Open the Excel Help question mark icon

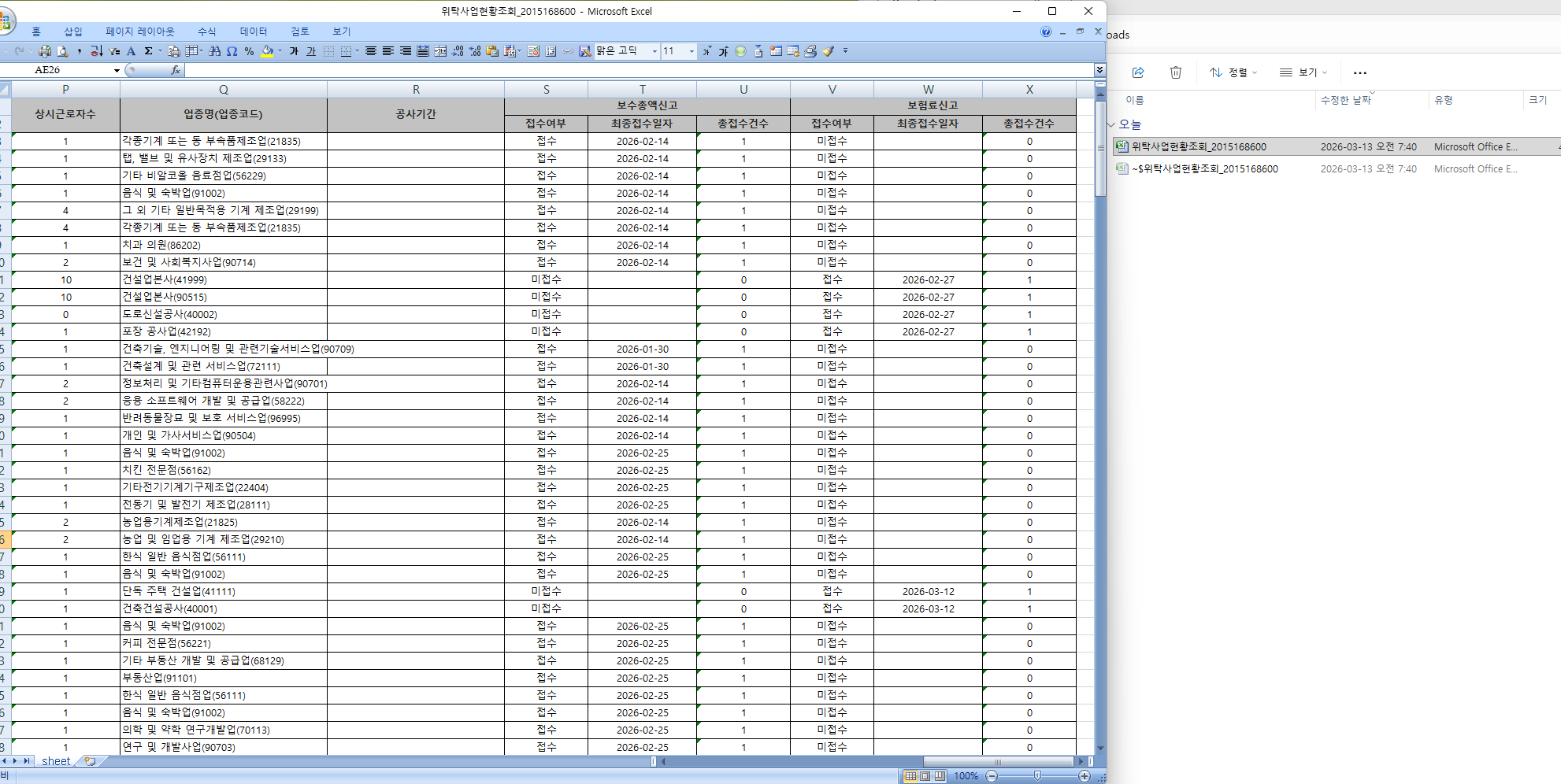point(1046,31)
